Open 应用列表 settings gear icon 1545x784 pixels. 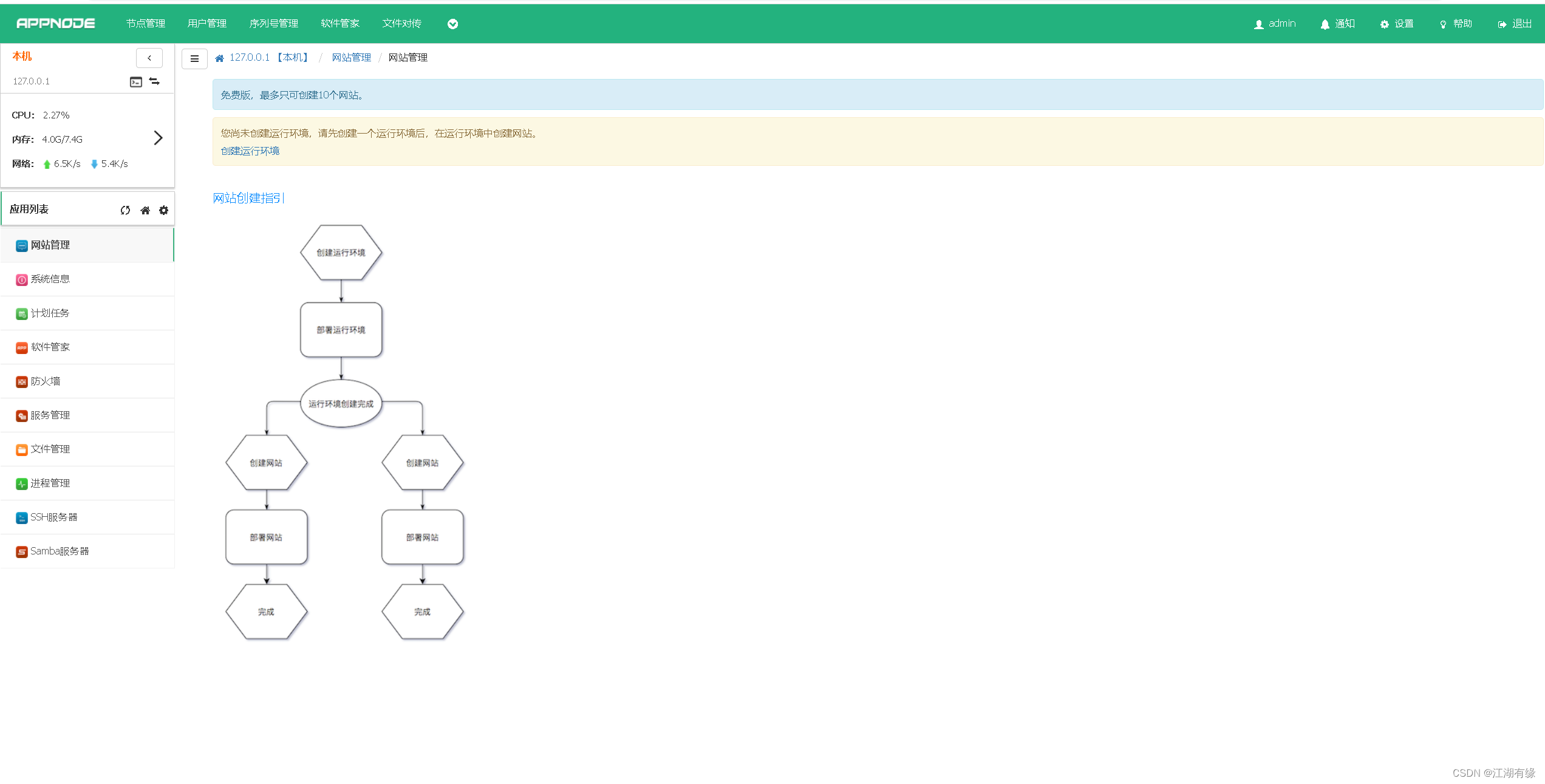pos(164,210)
